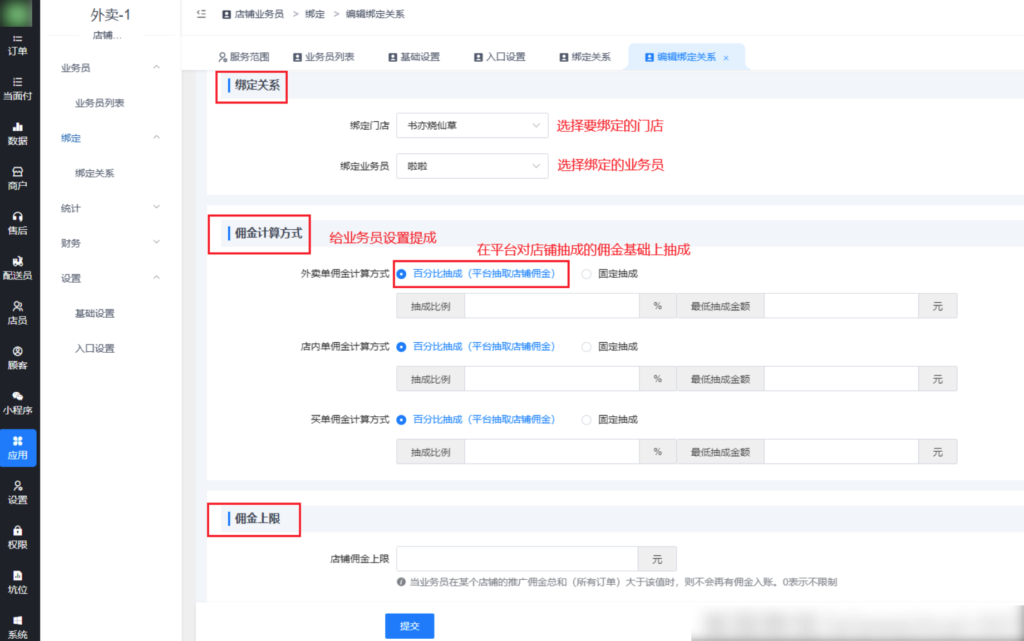Open the 绑定业务员 dropdown showing 啦啦
Screen dimensions: 1024x641
coord(471,165)
